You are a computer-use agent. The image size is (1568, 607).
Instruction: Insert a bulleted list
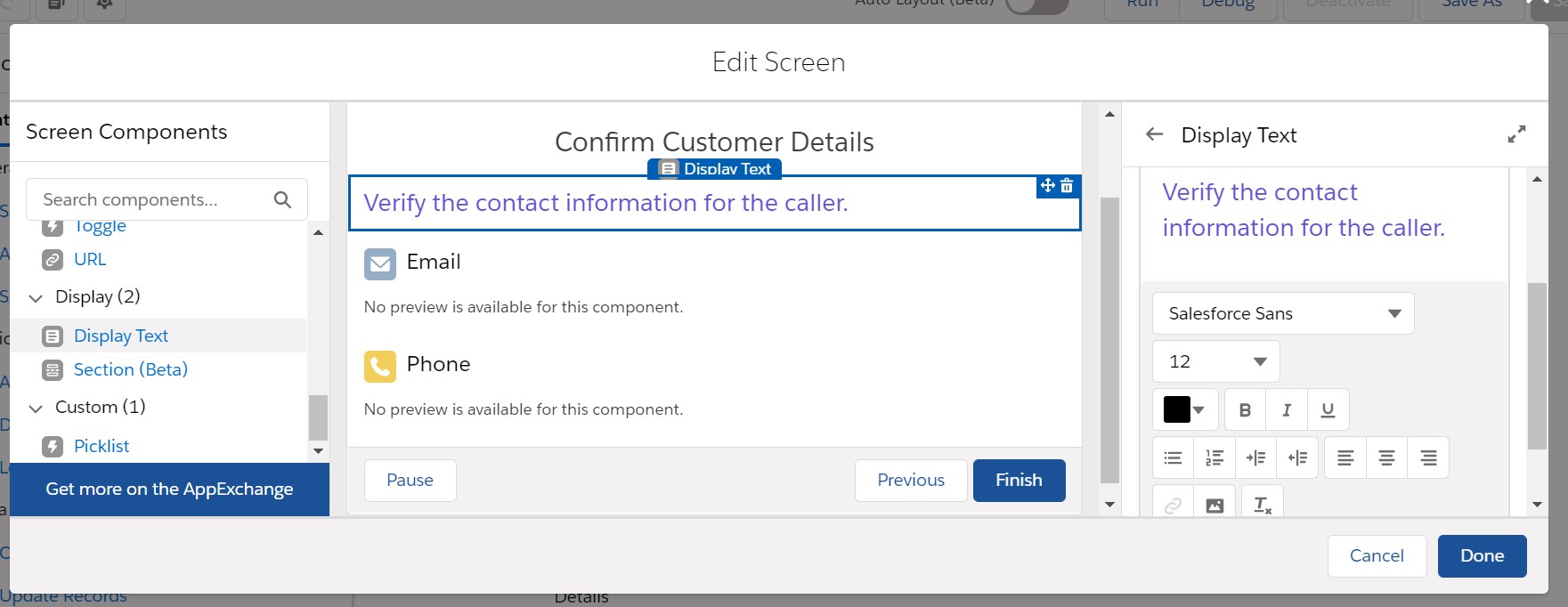[1173, 458]
